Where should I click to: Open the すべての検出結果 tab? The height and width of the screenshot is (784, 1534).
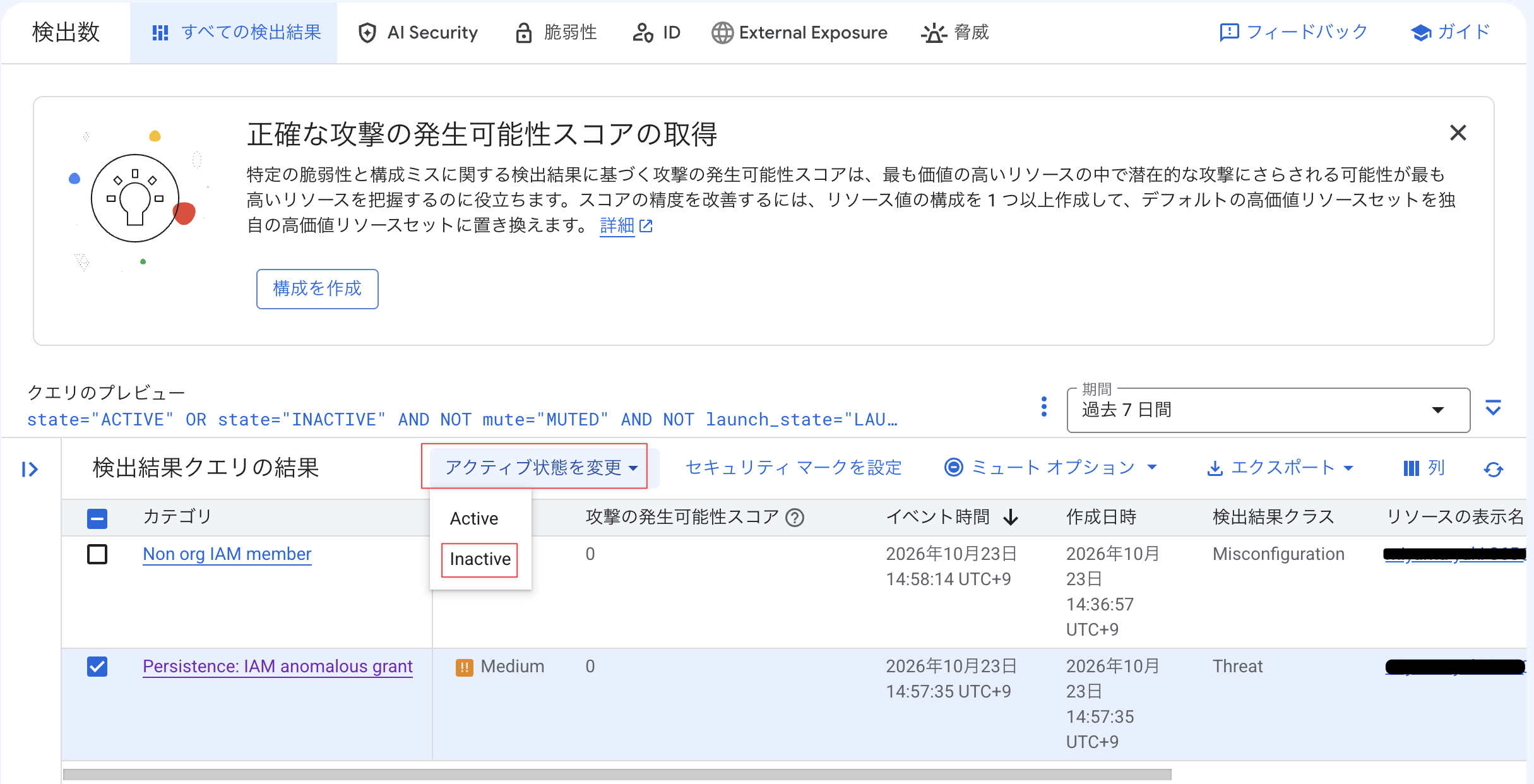pos(234,32)
